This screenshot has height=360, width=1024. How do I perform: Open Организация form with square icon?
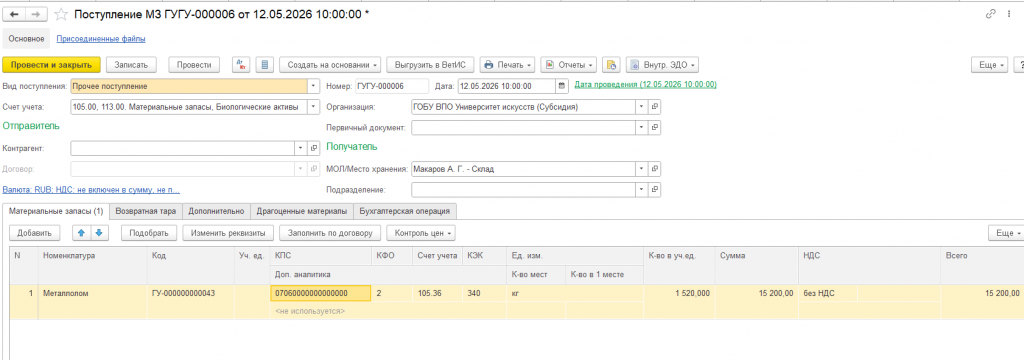click(654, 106)
